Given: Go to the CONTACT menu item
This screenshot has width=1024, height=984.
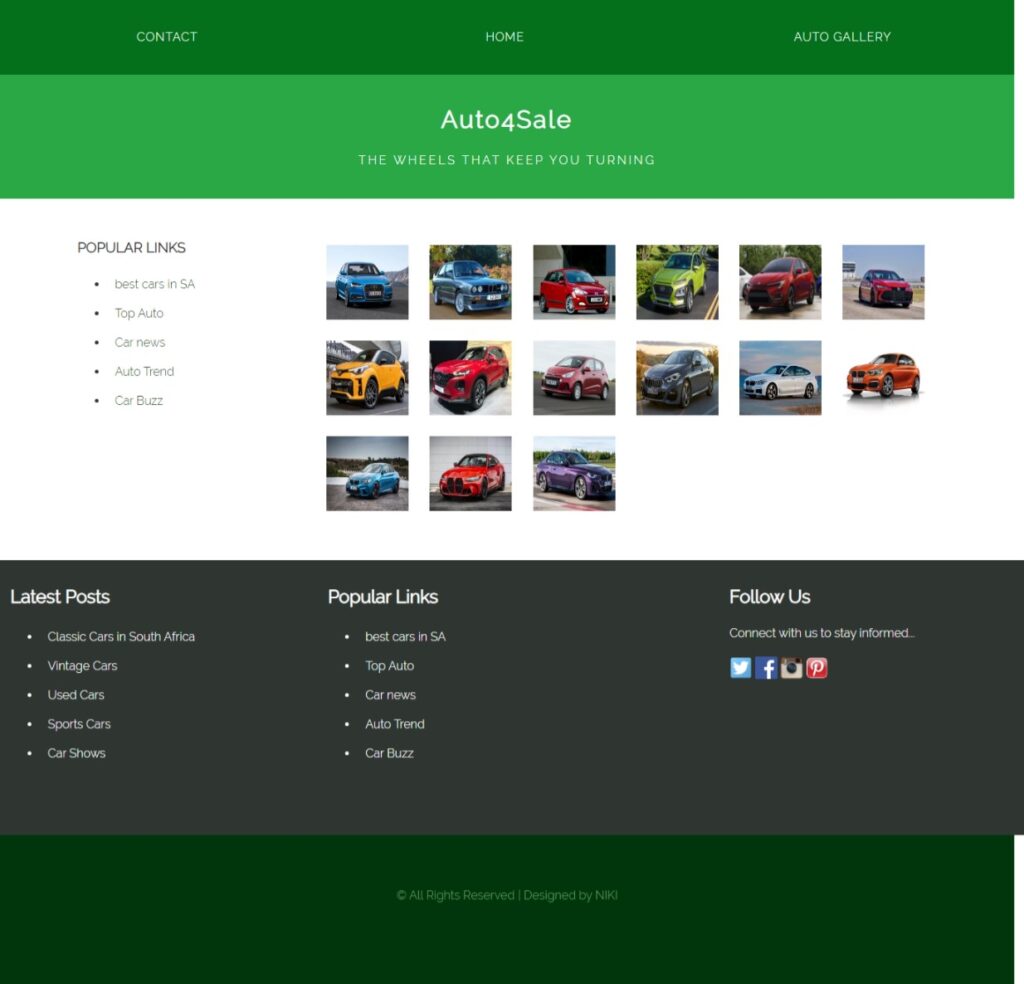Looking at the screenshot, I should 167,37.
